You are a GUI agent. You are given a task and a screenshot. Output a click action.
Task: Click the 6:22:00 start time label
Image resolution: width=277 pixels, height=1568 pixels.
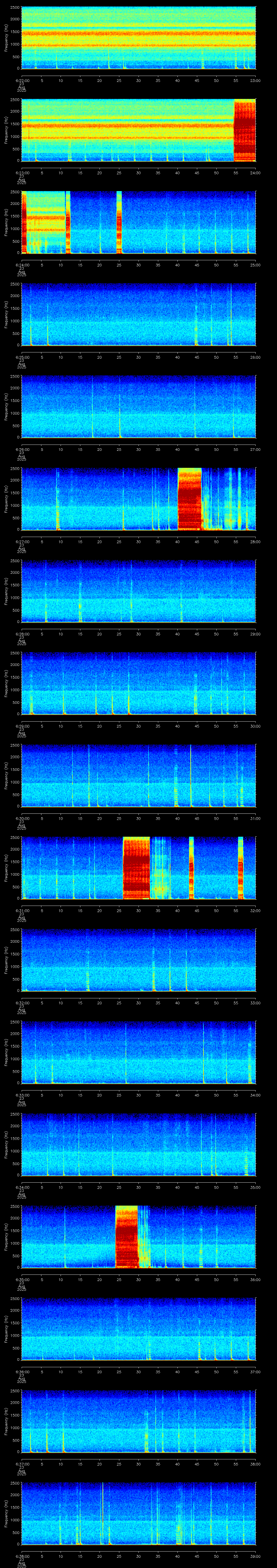coord(22,80)
